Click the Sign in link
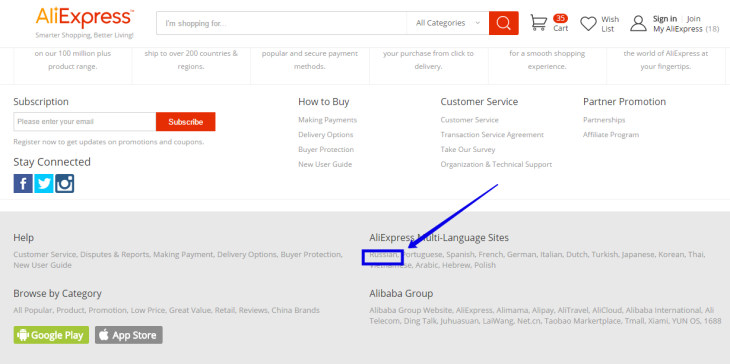The height and width of the screenshot is (364, 730). (x=665, y=19)
